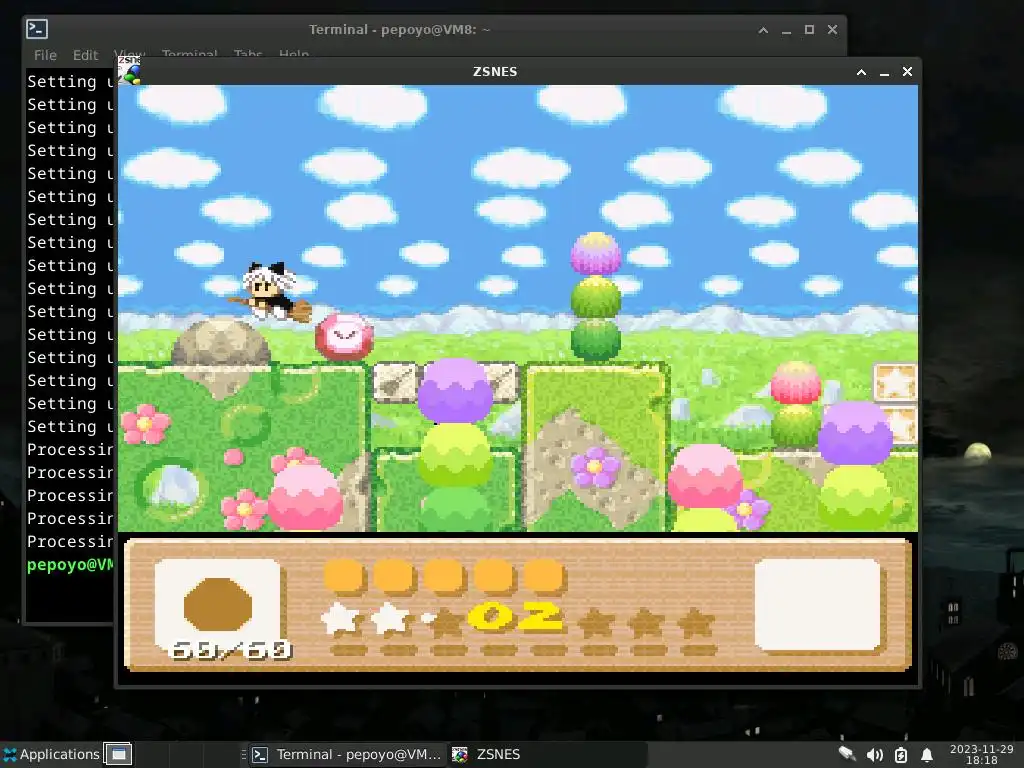Click the volume speaker tray icon
This screenshot has width=1024, height=768.
pyautogui.click(x=874, y=755)
